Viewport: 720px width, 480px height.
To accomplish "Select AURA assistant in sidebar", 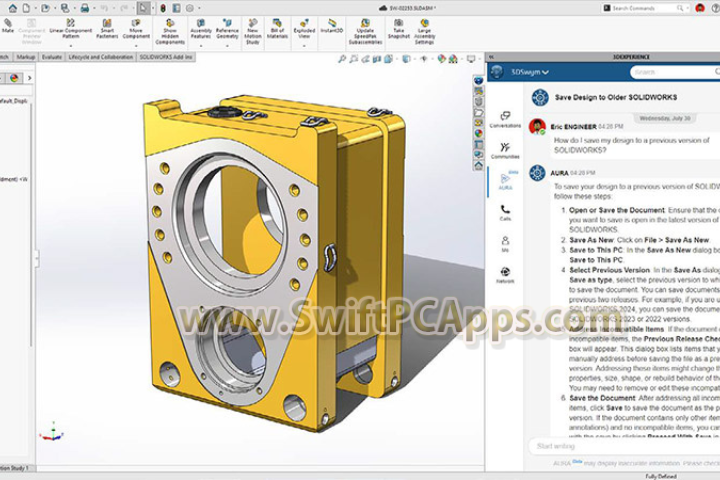I will click(505, 181).
